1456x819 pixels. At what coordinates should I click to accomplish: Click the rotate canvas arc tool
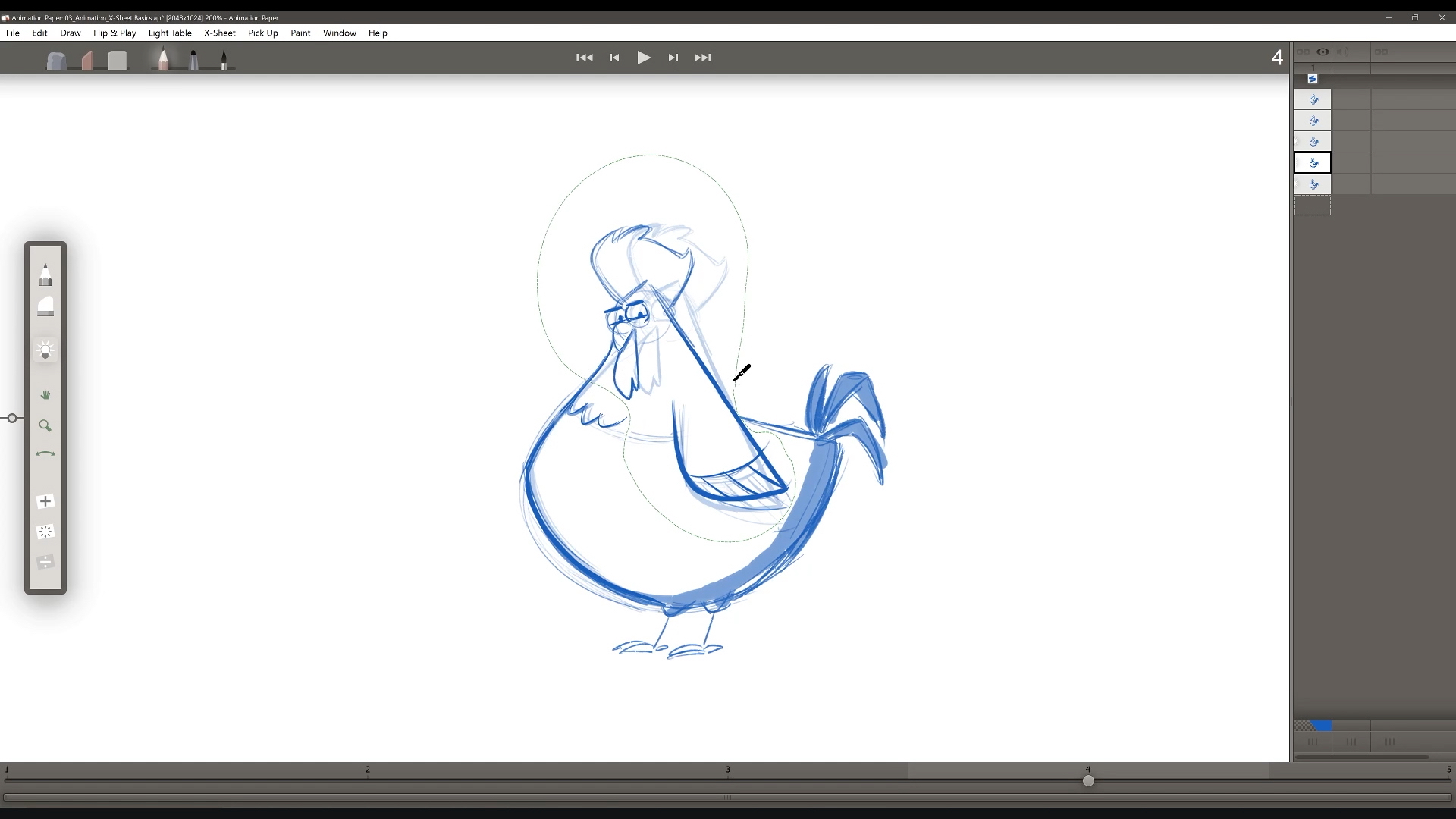point(45,454)
